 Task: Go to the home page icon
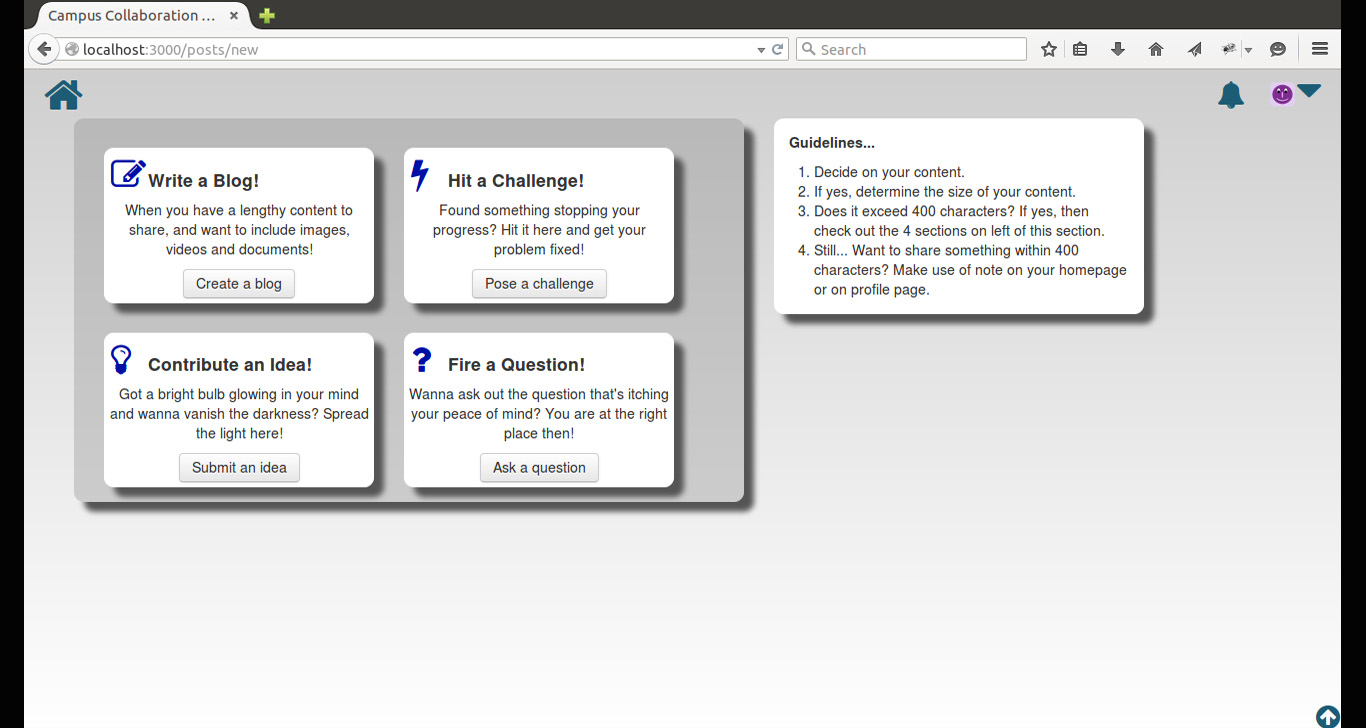click(63, 95)
